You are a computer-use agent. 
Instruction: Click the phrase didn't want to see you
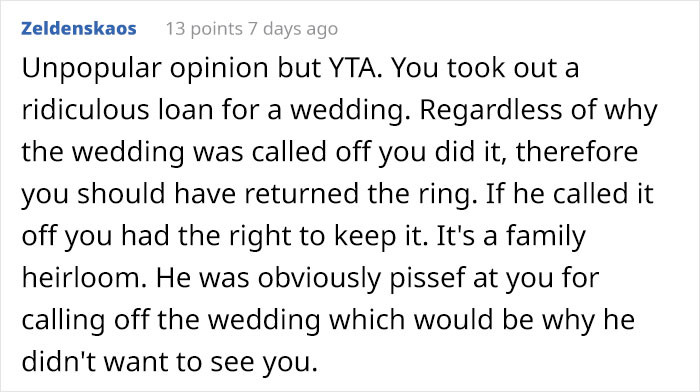pos(170,362)
